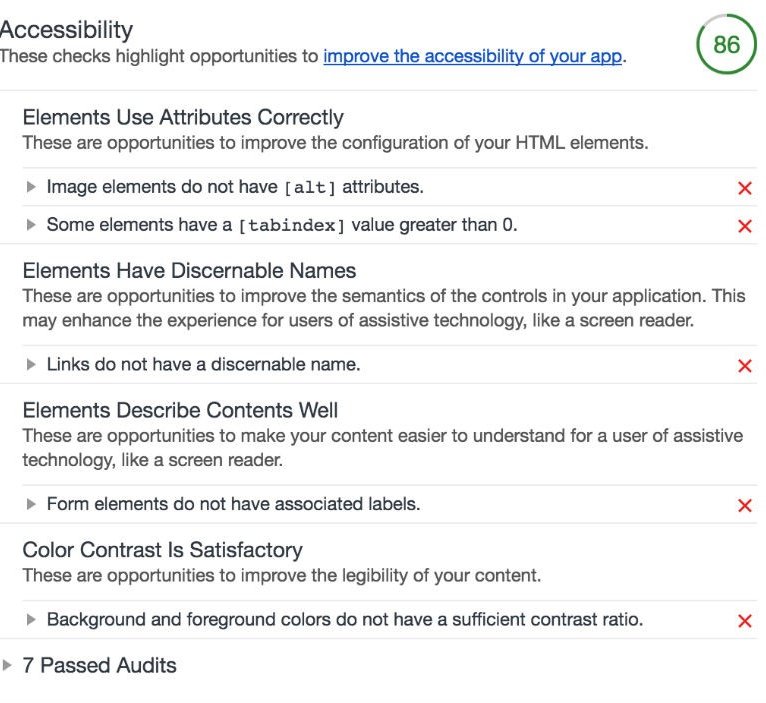Expand the image alt attributes audit arrow
The width and height of the screenshot is (766, 703).
[31, 187]
